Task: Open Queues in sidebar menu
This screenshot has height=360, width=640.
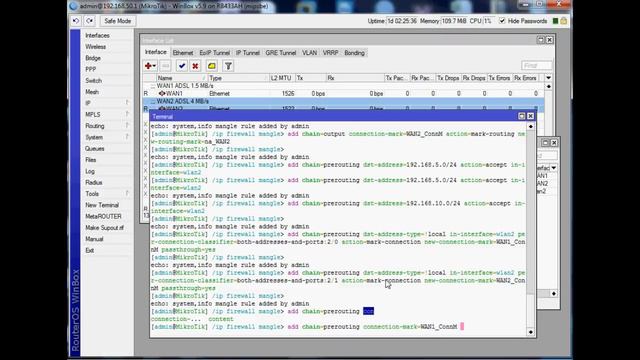Action: tap(107, 149)
